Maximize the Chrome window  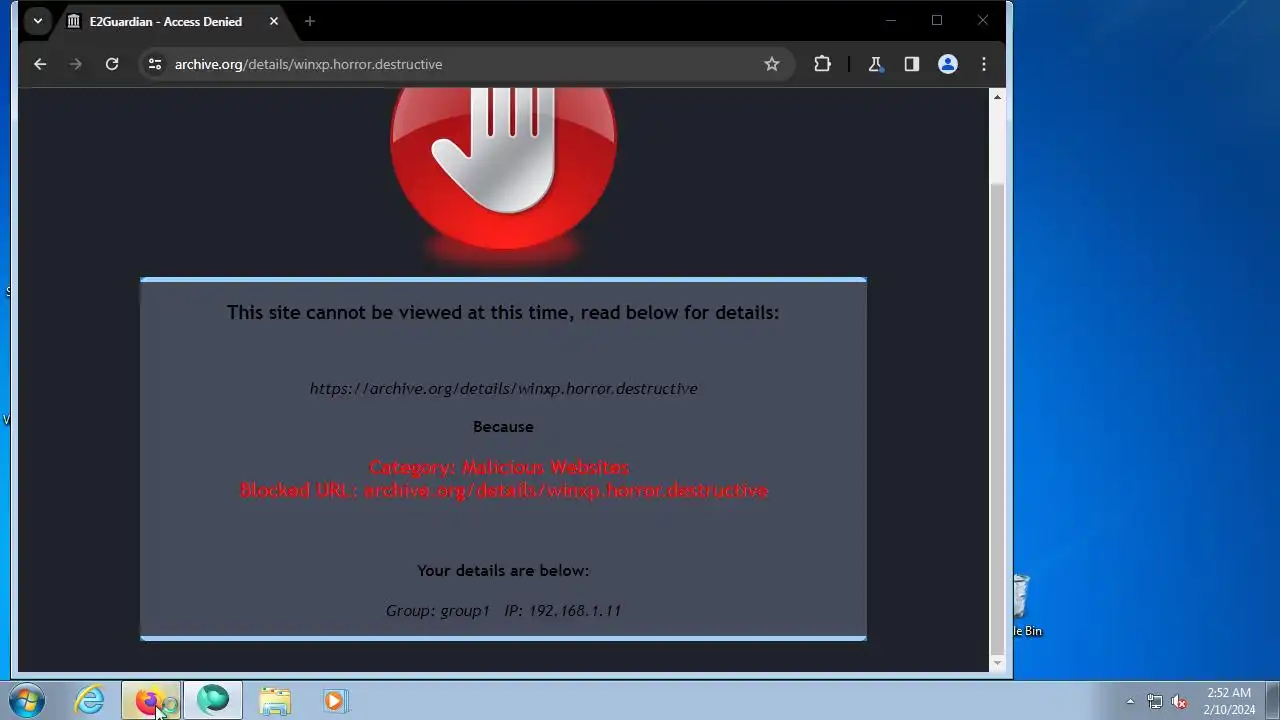pos(937,20)
